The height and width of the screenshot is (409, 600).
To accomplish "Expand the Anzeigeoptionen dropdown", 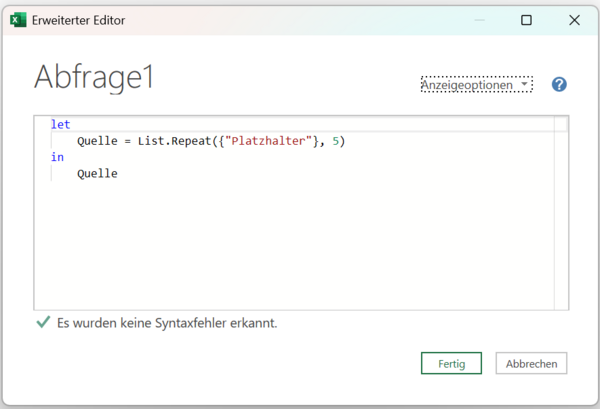I will click(476, 85).
